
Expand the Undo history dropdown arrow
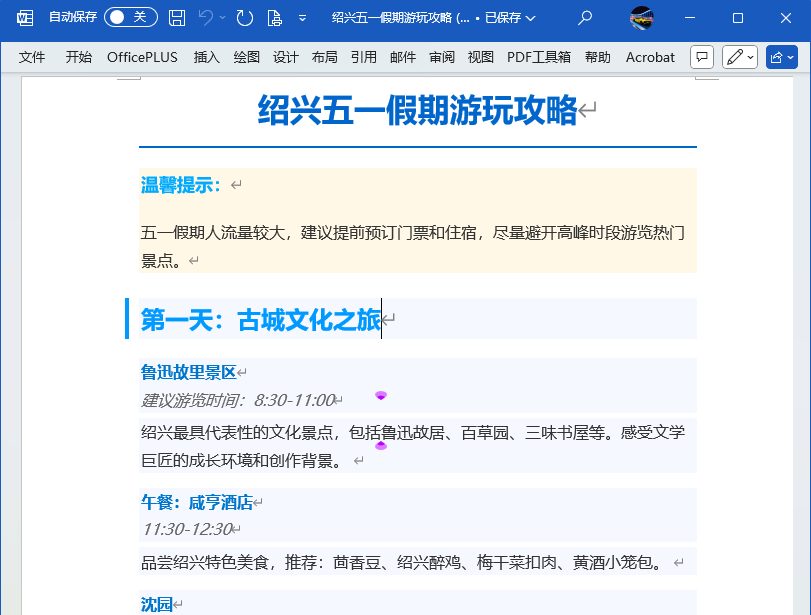pyautogui.click(x=223, y=17)
